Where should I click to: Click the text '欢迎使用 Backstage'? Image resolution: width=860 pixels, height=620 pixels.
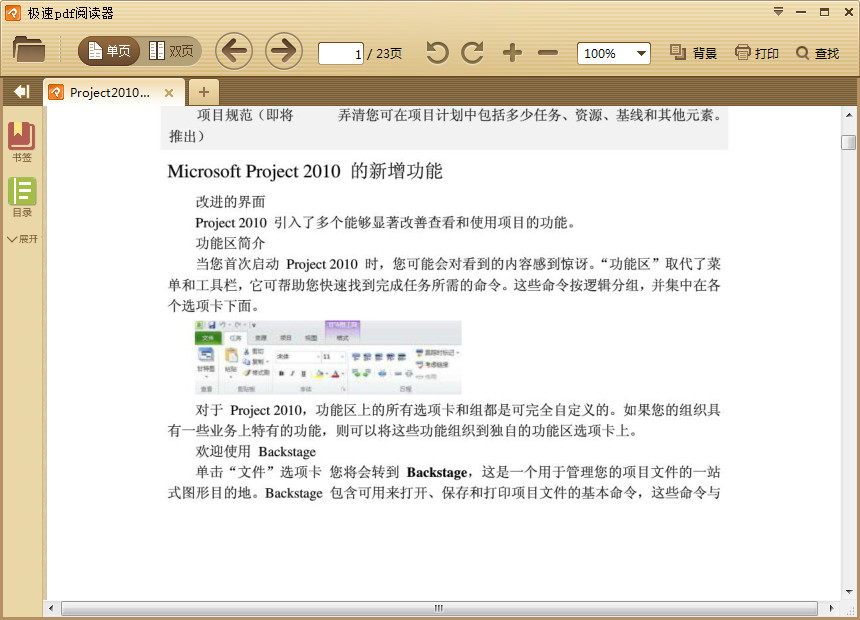[256, 452]
